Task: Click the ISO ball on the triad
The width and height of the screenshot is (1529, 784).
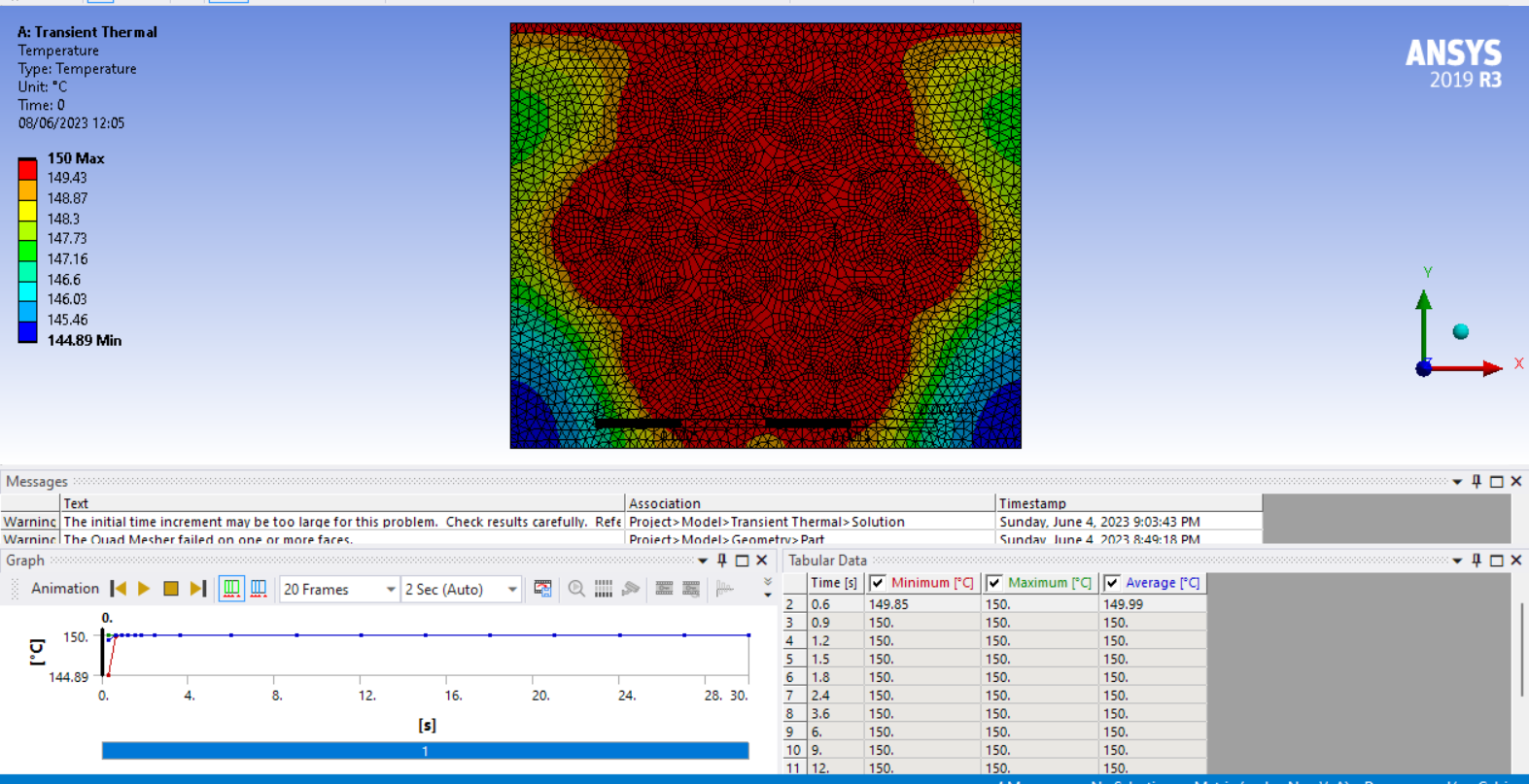Action: (1460, 332)
